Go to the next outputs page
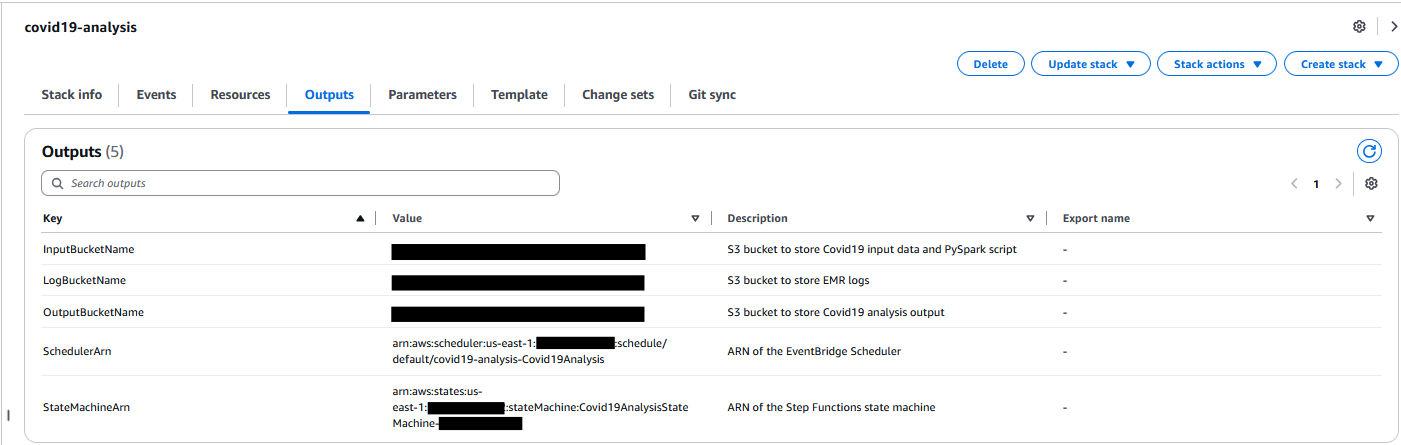This screenshot has height=445, width=1401. (1338, 184)
